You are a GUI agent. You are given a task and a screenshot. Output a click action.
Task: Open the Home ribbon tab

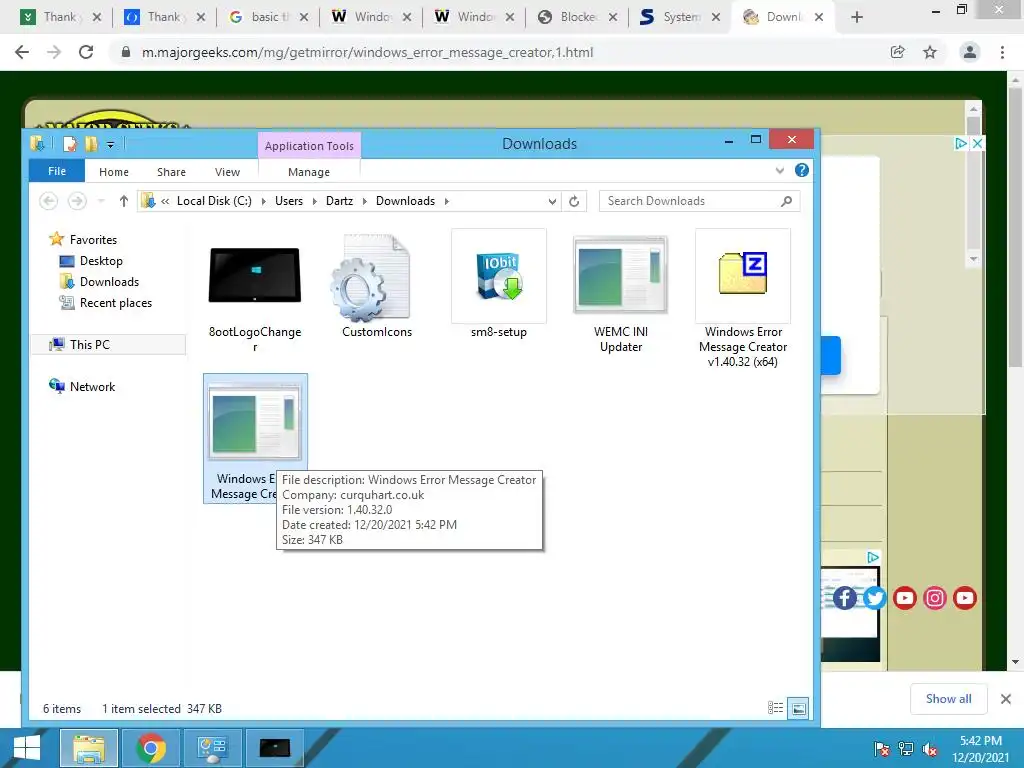tap(114, 172)
